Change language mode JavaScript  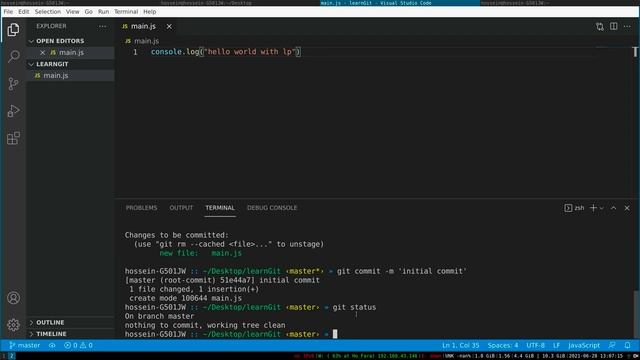click(584, 345)
